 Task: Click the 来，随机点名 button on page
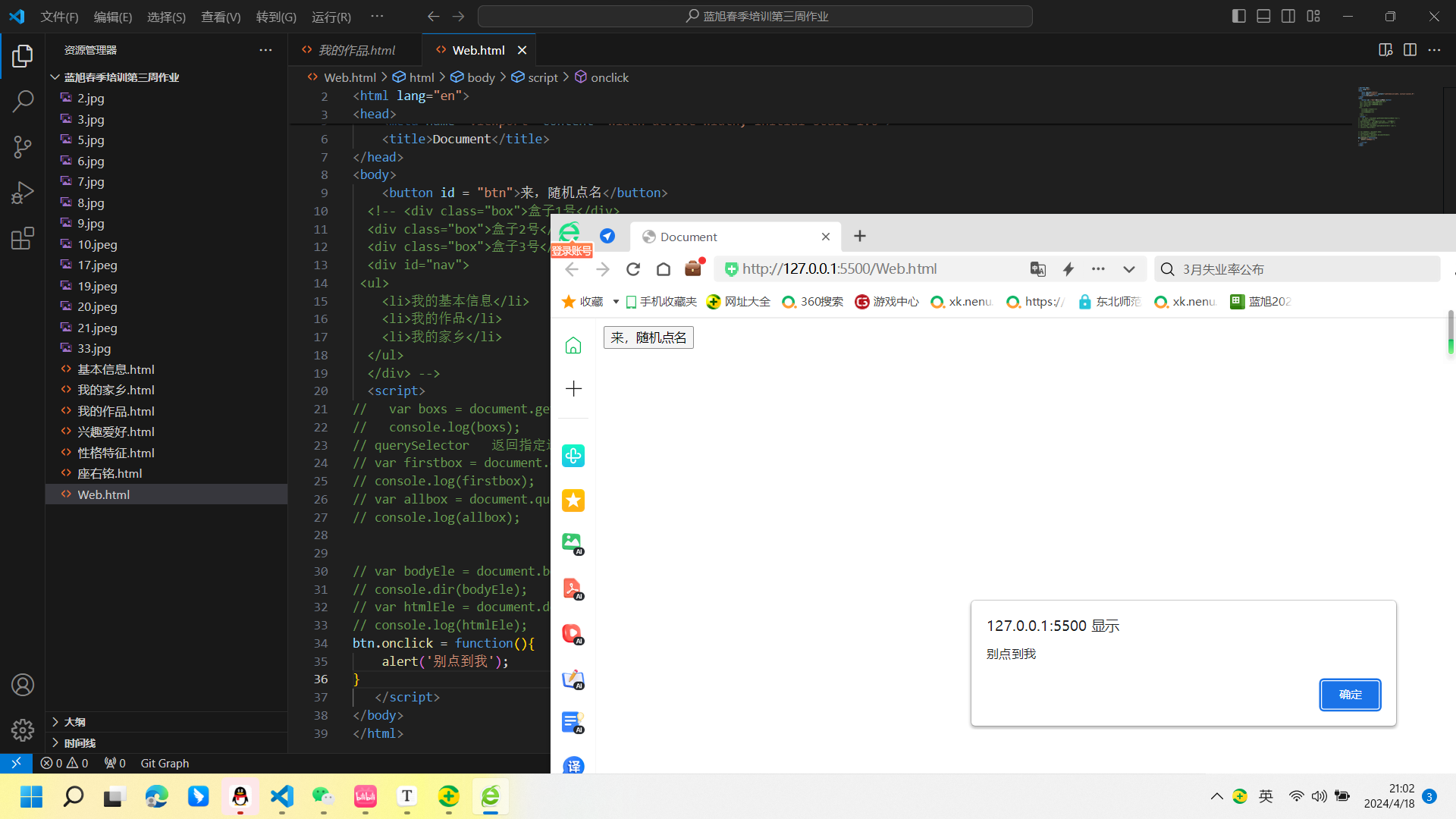pyautogui.click(x=648, y=337)
